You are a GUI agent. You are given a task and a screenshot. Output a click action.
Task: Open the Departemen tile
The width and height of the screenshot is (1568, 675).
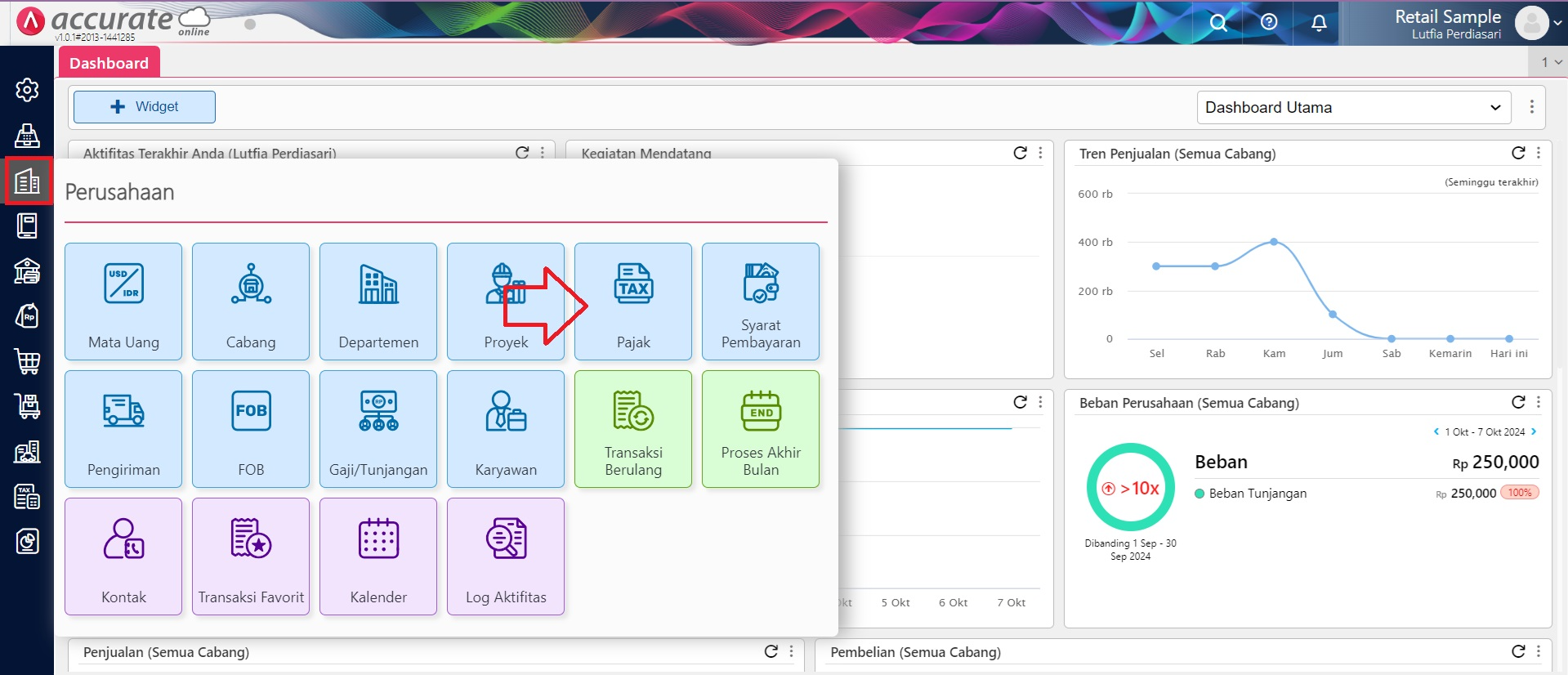tap(378, 302)
